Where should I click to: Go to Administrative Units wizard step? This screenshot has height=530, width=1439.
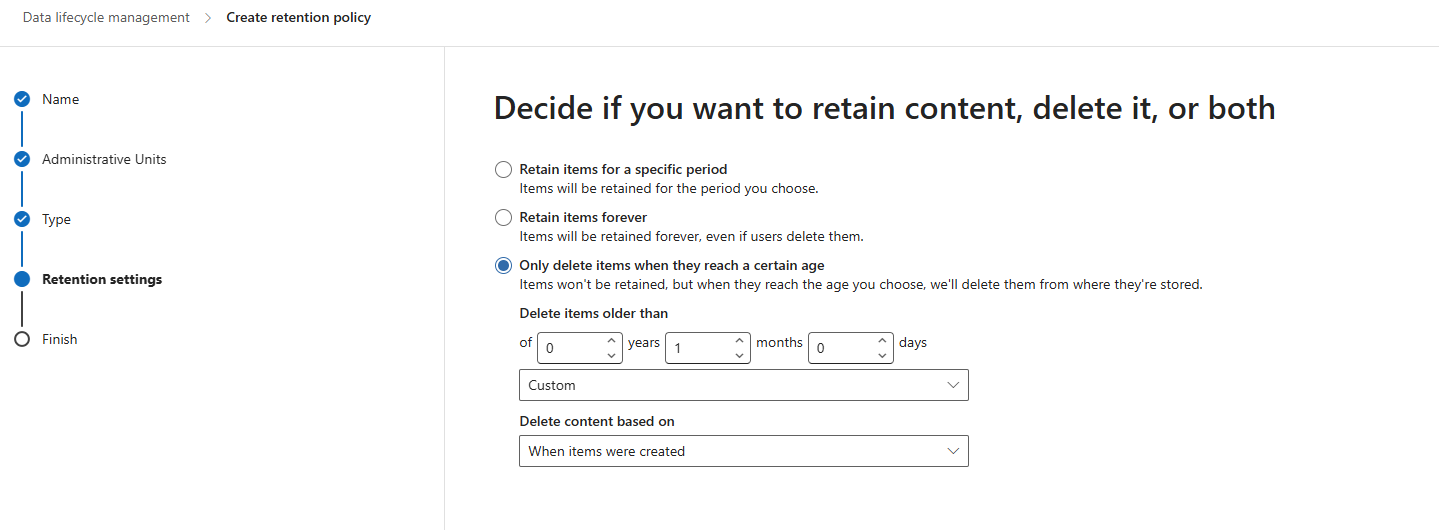coord(104,159)
